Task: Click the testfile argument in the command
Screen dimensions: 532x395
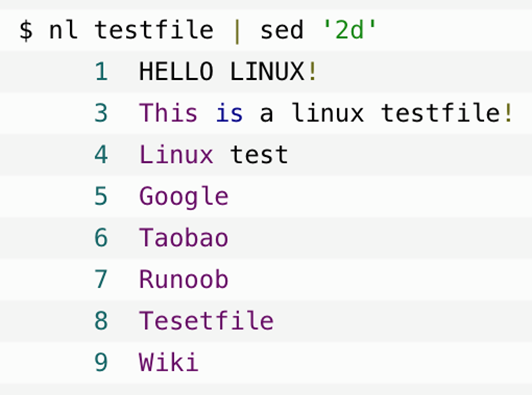Action: click(154, 30)
